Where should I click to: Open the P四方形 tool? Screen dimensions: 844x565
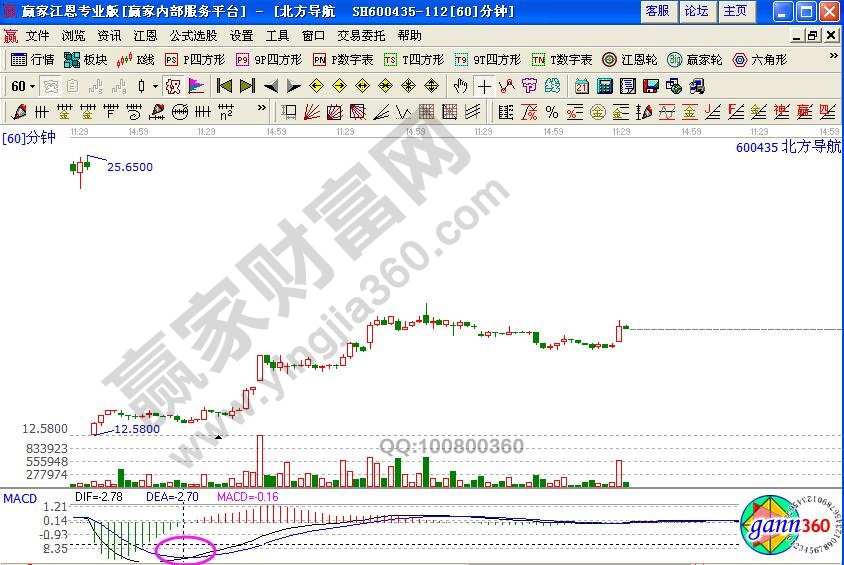[x=194, y=60]
